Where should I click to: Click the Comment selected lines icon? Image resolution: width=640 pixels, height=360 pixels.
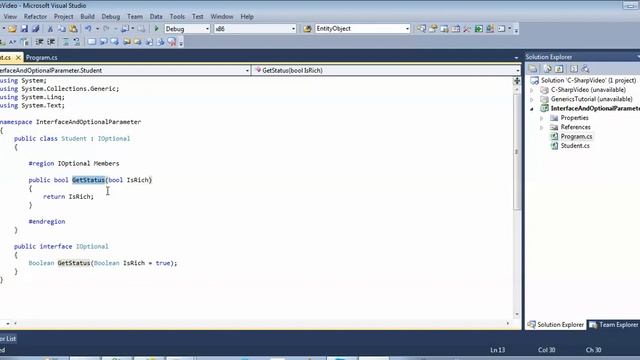pos(65,42)
